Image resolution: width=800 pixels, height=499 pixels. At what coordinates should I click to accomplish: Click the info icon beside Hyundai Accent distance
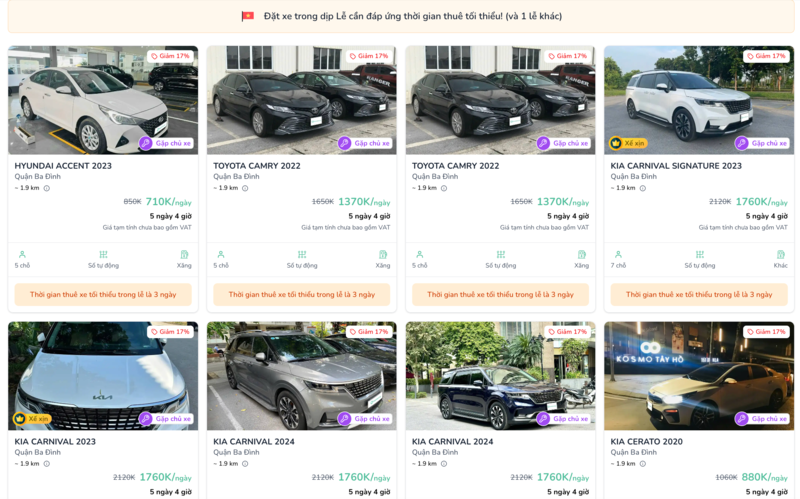pos(46,188)
